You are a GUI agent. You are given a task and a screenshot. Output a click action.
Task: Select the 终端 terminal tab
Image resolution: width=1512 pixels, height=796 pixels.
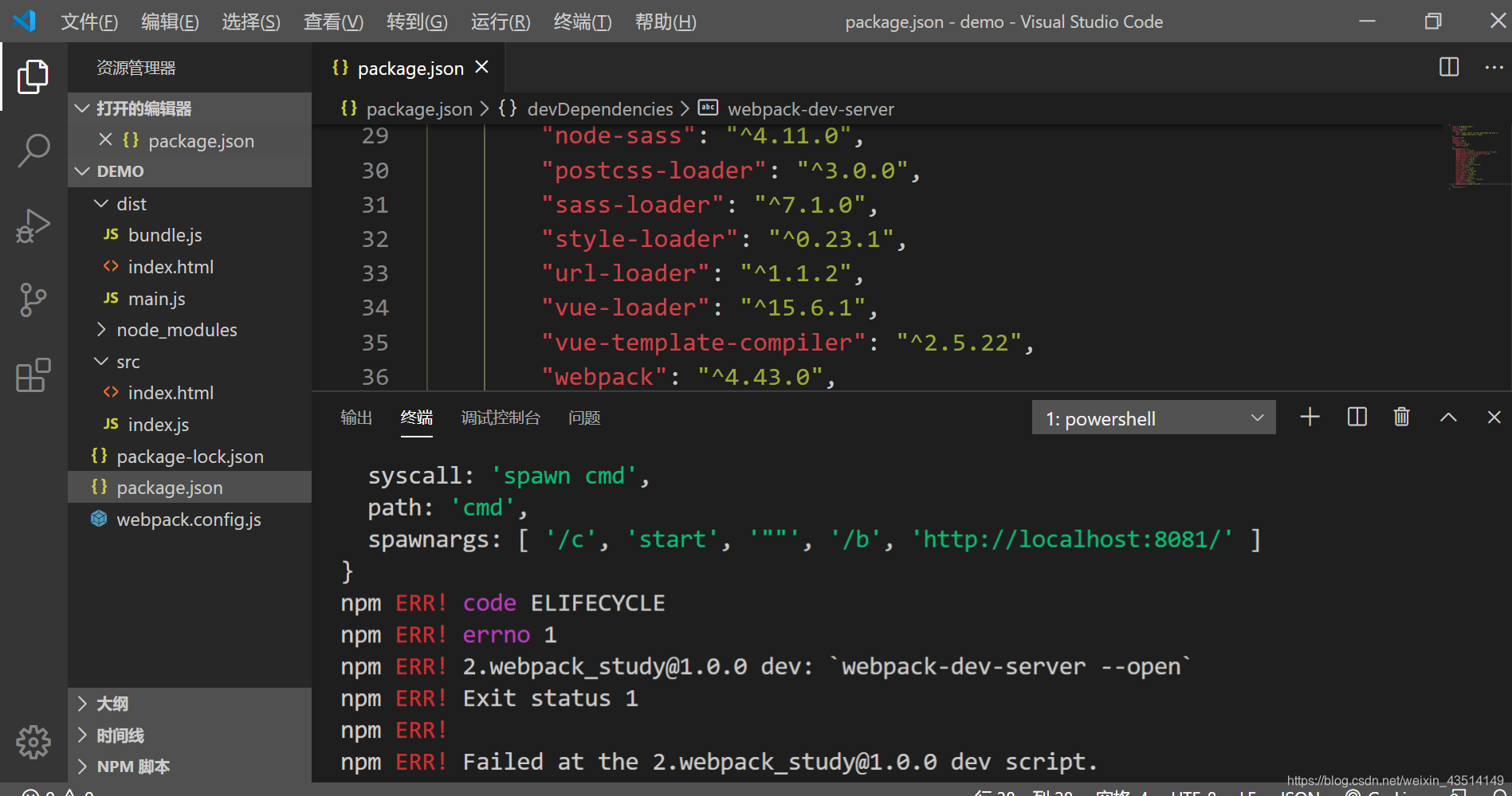(417, 418)
